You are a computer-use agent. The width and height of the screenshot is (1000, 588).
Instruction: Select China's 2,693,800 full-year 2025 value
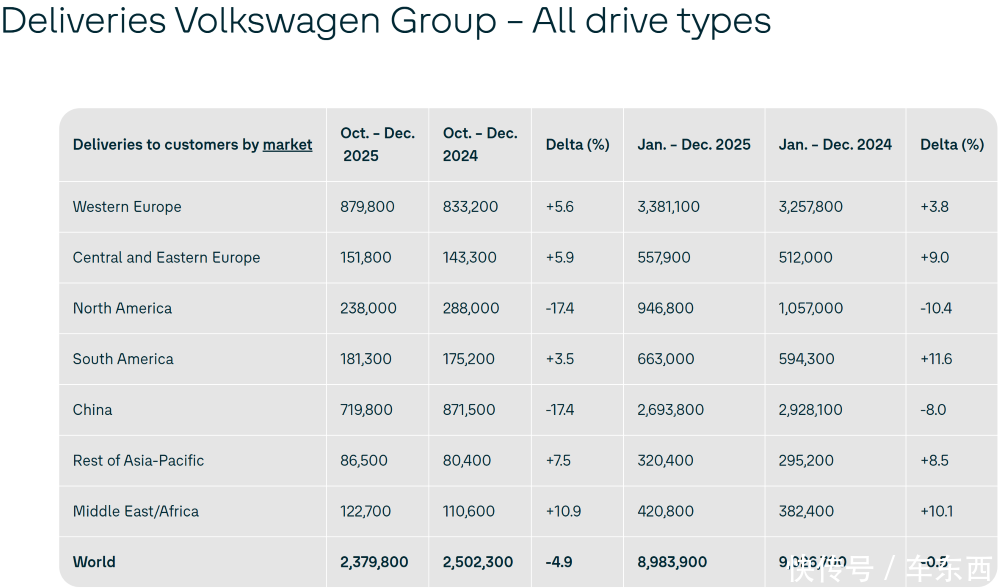tap(670, 410)
